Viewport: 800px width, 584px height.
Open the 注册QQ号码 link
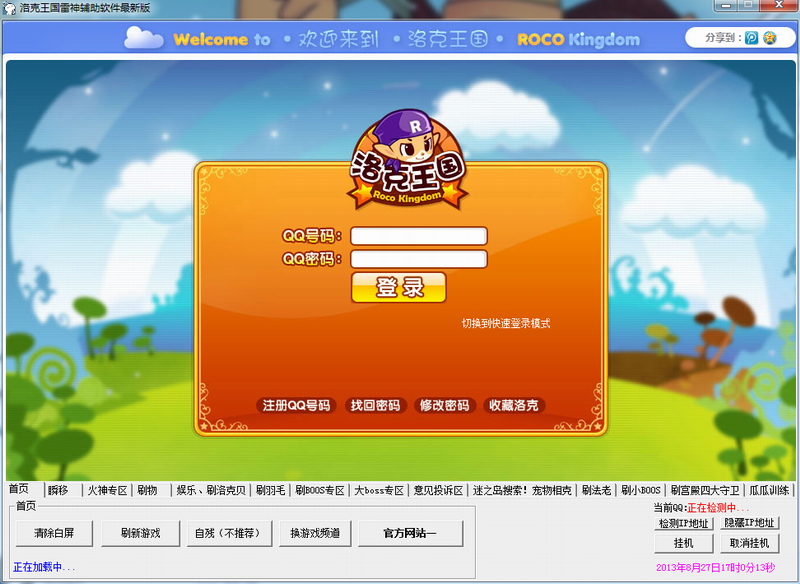coord(296,405)
